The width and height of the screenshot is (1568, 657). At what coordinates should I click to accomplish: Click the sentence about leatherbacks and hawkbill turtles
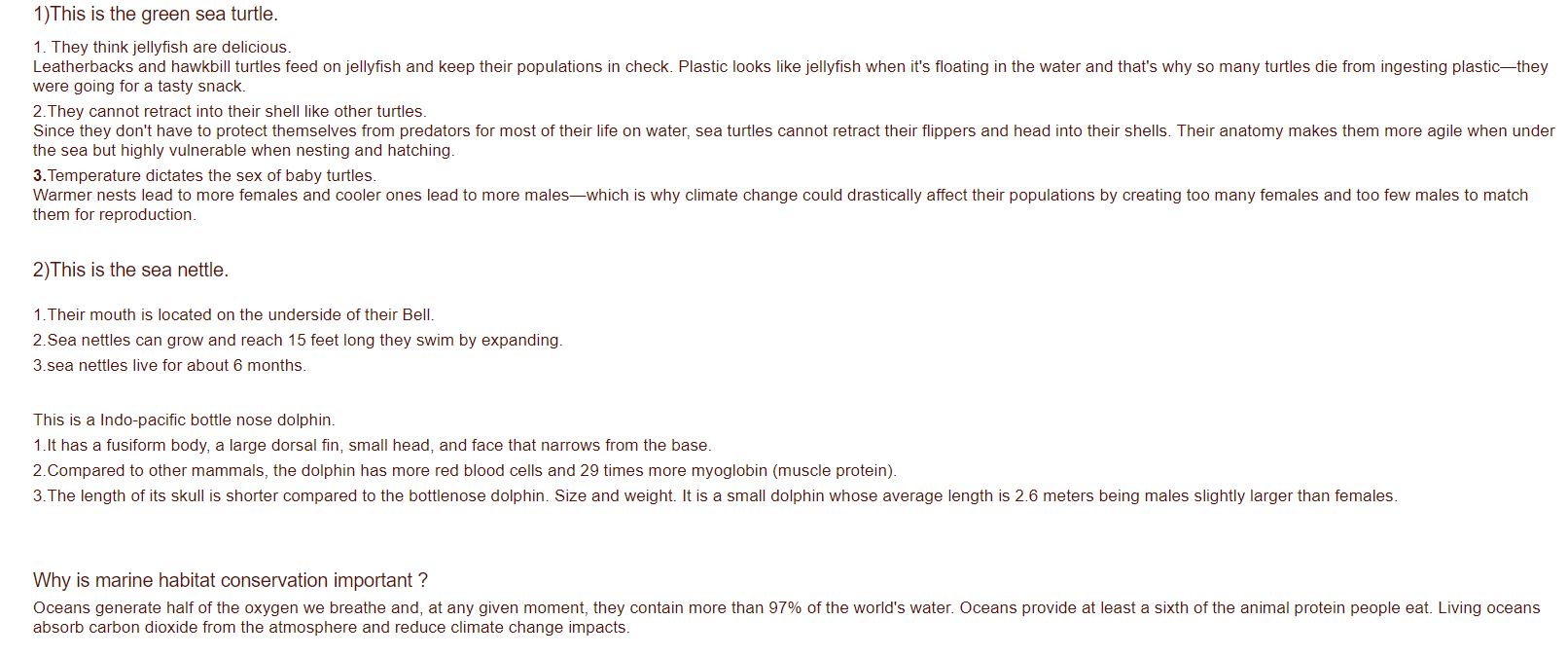(350, 67)
